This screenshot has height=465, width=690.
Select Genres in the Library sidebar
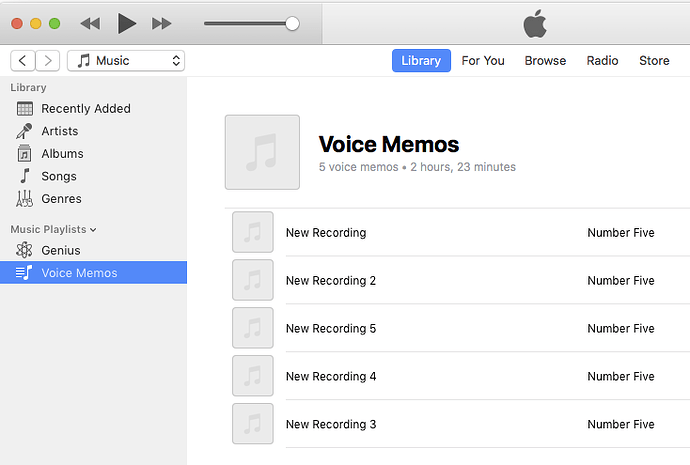pyautogui.click(x=93, y=198)
